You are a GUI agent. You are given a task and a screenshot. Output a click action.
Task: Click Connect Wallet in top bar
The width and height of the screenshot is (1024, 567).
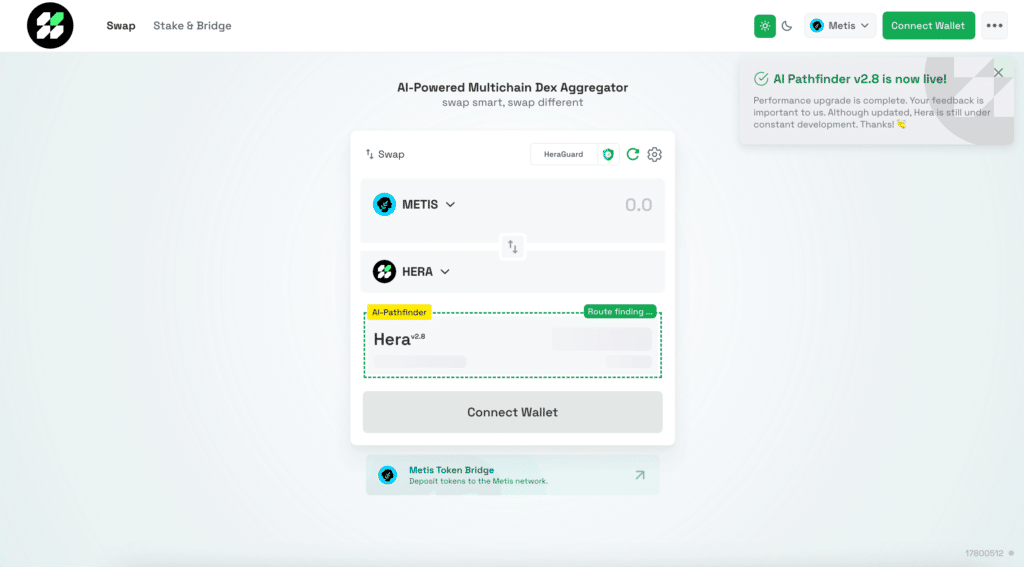pyautogui.click(x=928, y=25)
